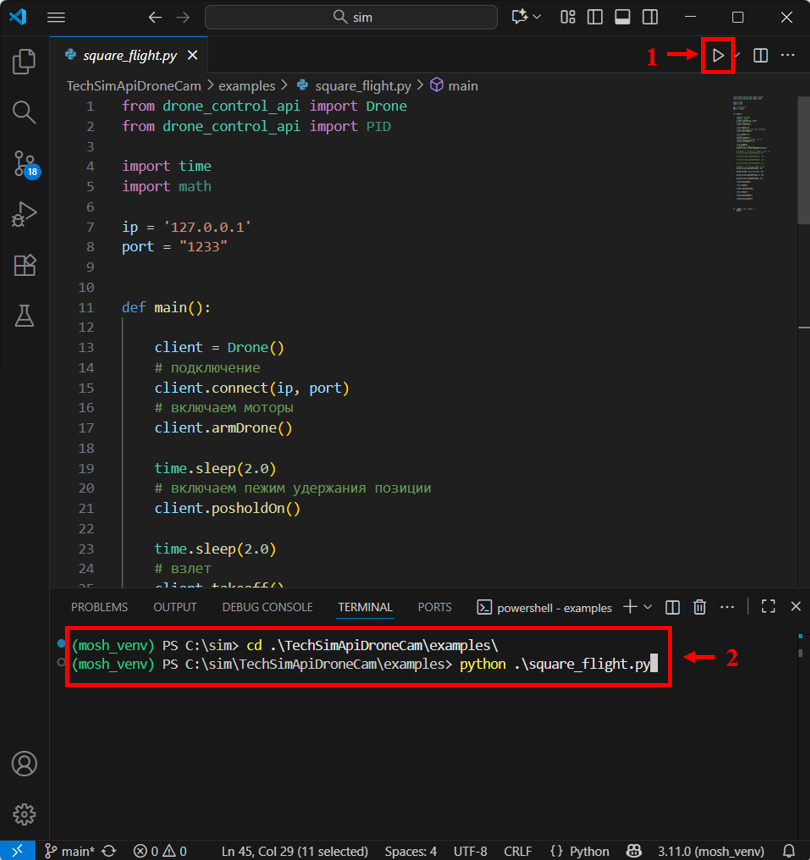Open the Testing flask view
This screenshot has height=860, width=810.
[24, 316]
